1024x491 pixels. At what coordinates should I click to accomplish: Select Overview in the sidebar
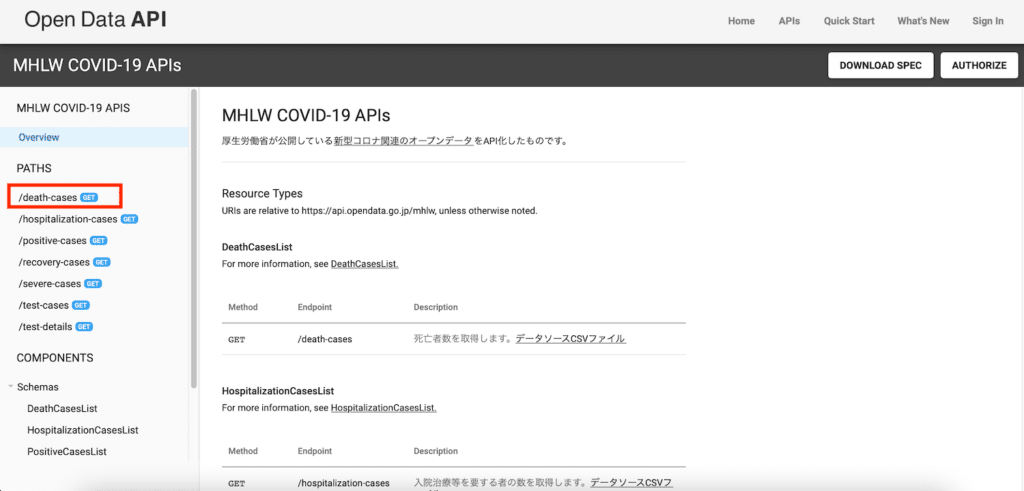point(94,137)
